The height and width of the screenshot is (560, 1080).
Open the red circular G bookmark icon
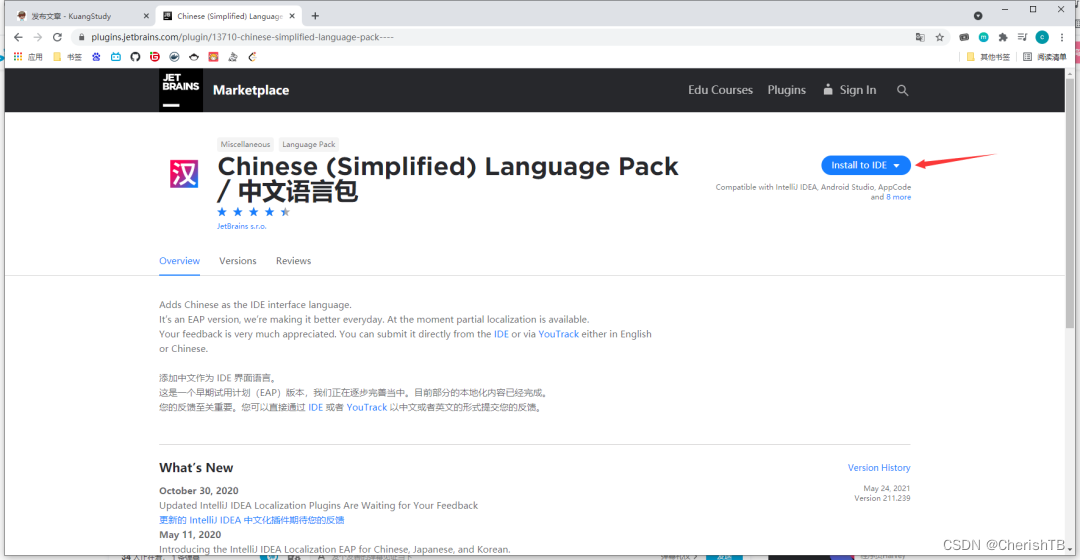(155, 56)
